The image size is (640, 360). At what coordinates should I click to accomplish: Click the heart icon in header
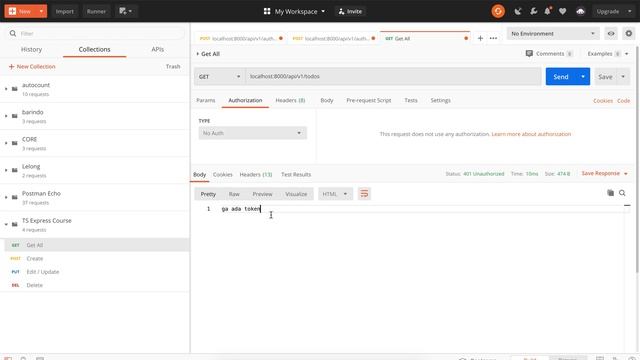(x=562, y=11)
